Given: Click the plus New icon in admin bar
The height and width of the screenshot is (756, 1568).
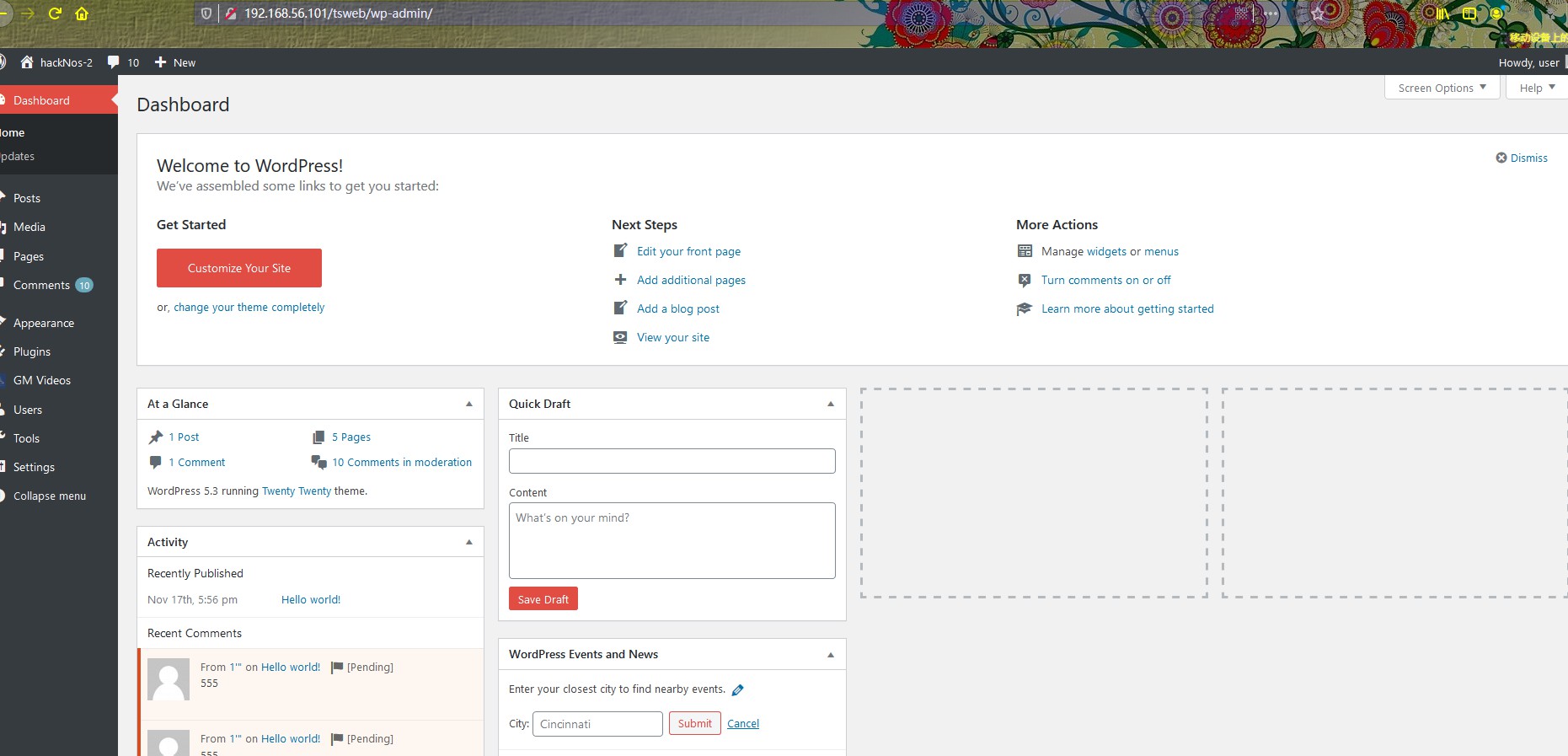Looking at the screenshot, I should pyautogui.click(x=160, y=62).
